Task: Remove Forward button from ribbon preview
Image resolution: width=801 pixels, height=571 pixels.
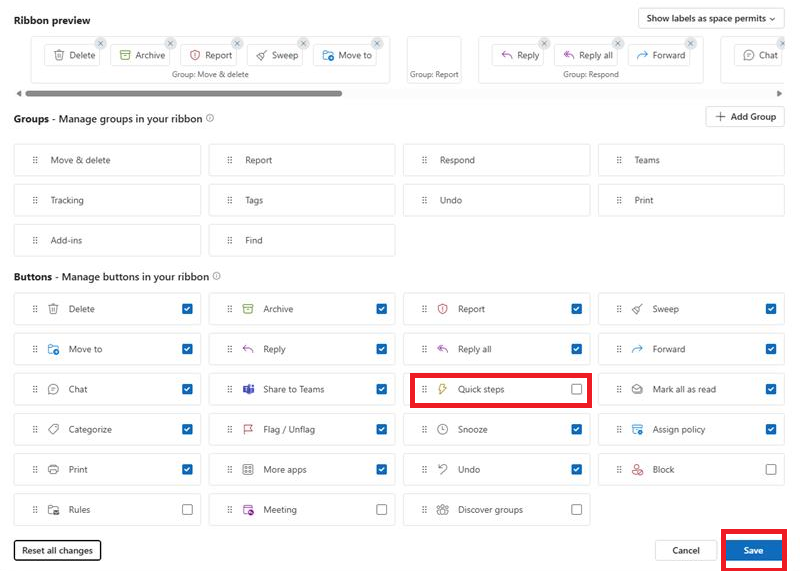Action: click(691, 43)
